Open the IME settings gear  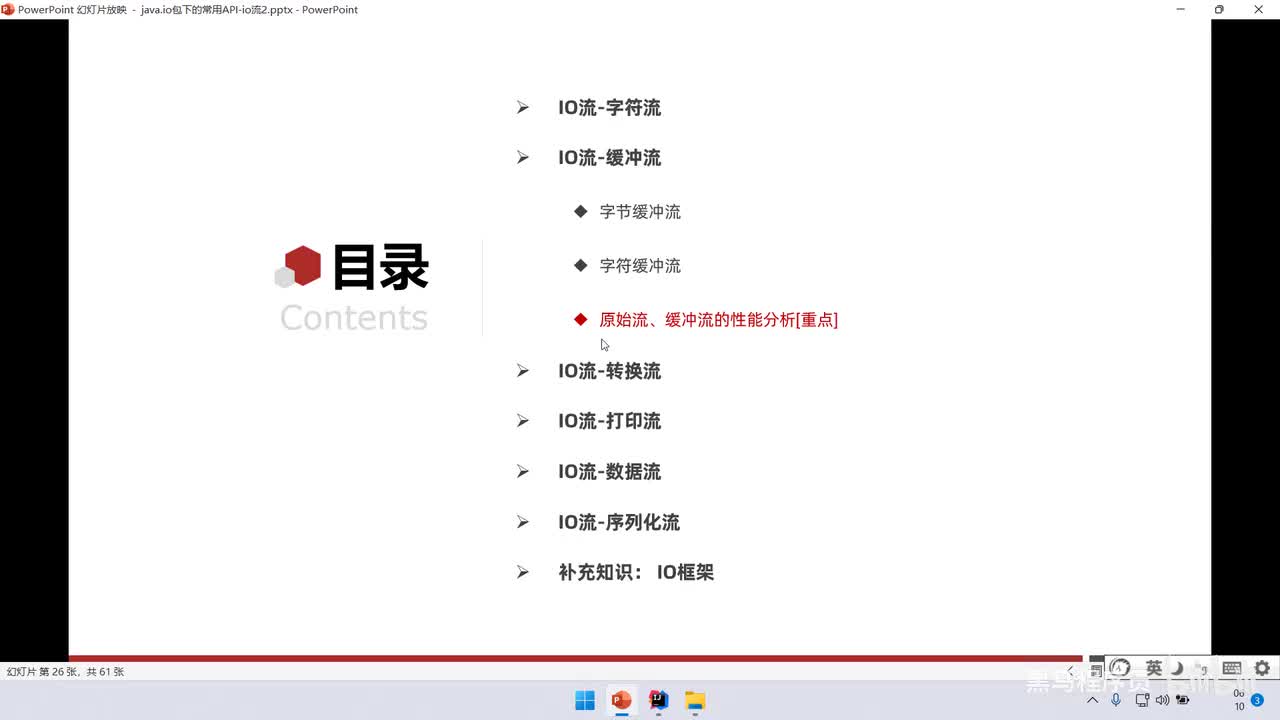[1262, 668]
